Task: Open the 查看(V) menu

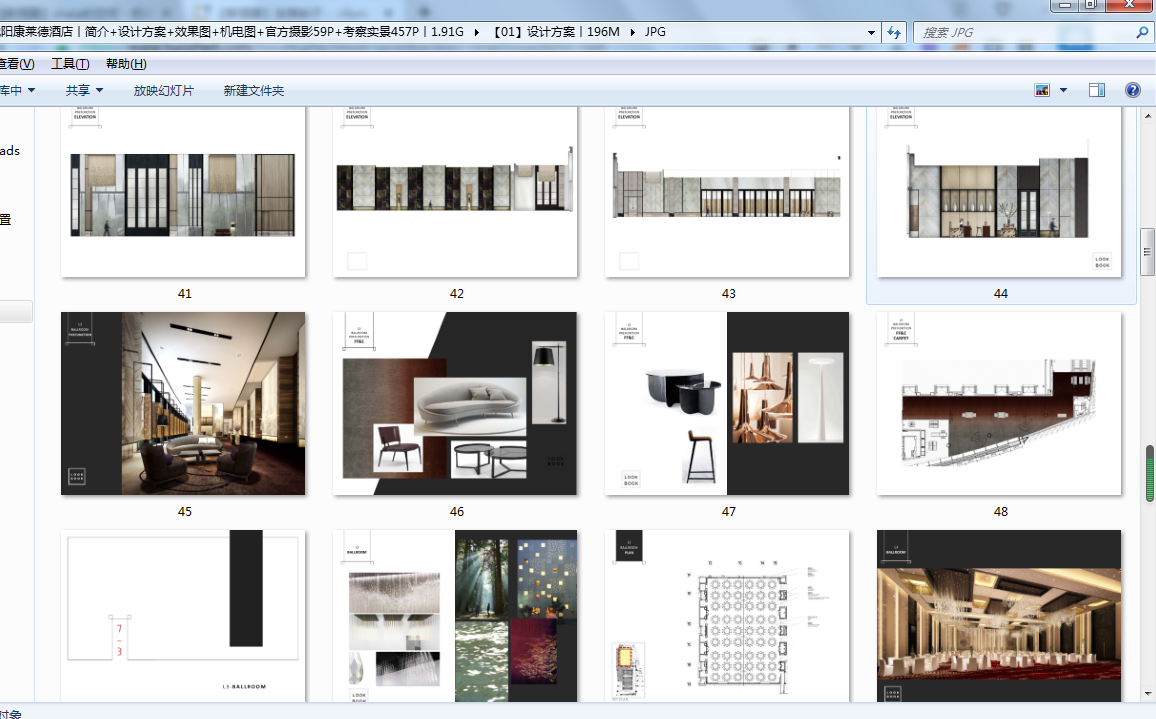Action: click(x=16, y=64)
